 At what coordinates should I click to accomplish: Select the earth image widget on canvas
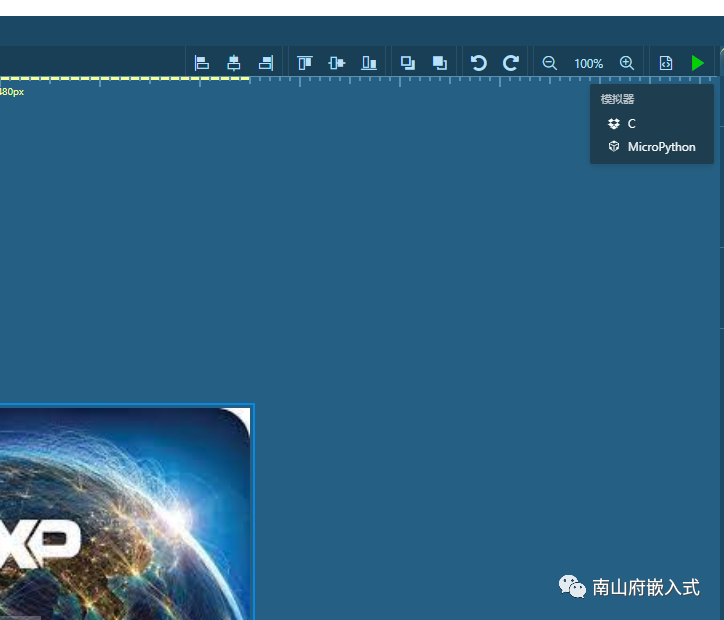125,512
